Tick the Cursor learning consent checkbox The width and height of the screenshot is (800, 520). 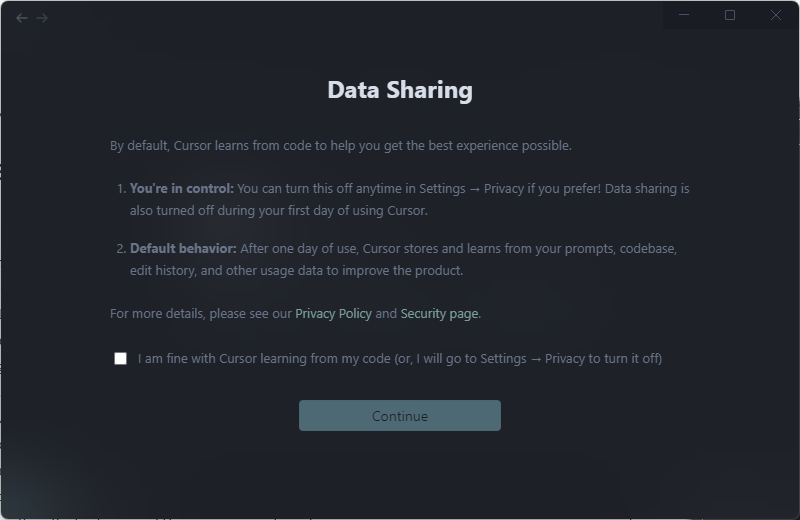click(x=120, y=359)
